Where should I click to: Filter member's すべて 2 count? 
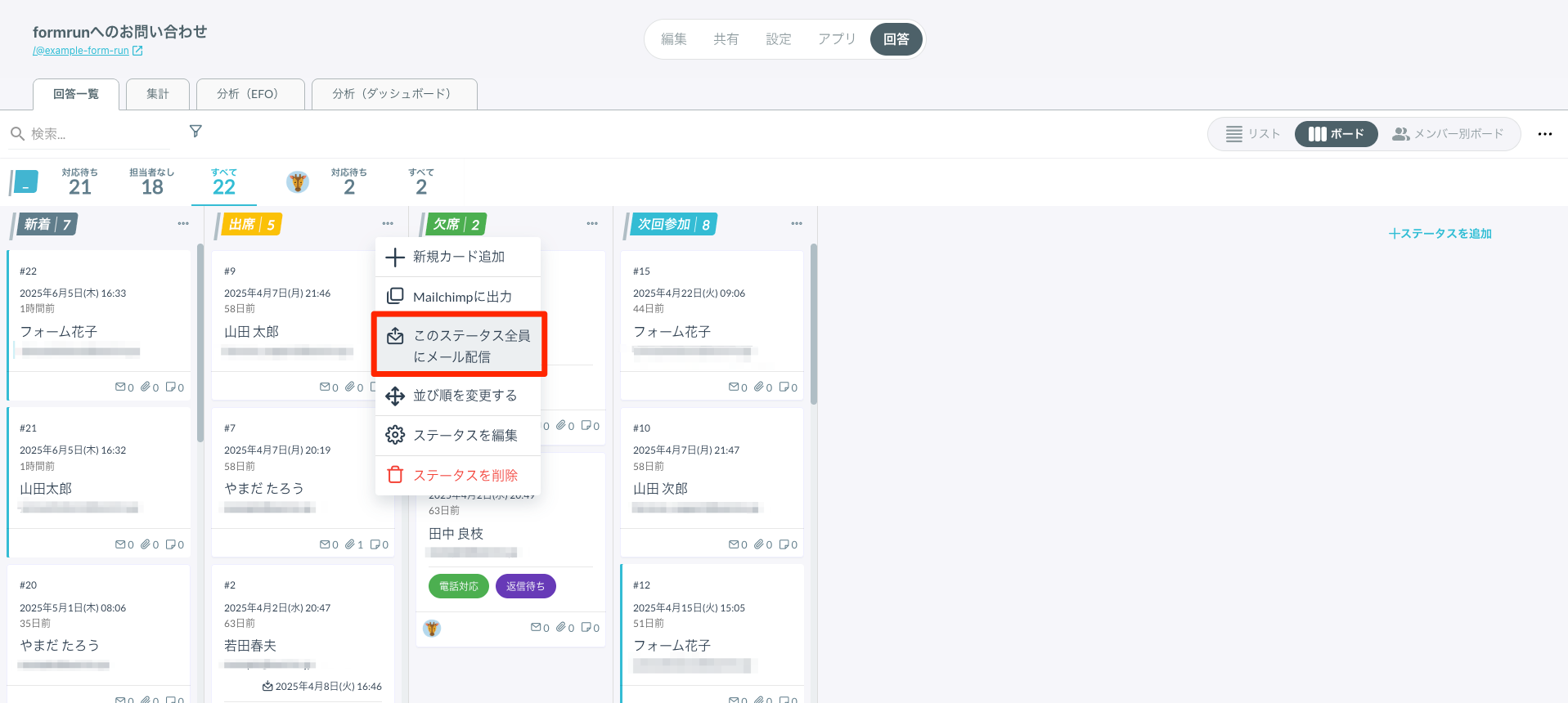421,182
